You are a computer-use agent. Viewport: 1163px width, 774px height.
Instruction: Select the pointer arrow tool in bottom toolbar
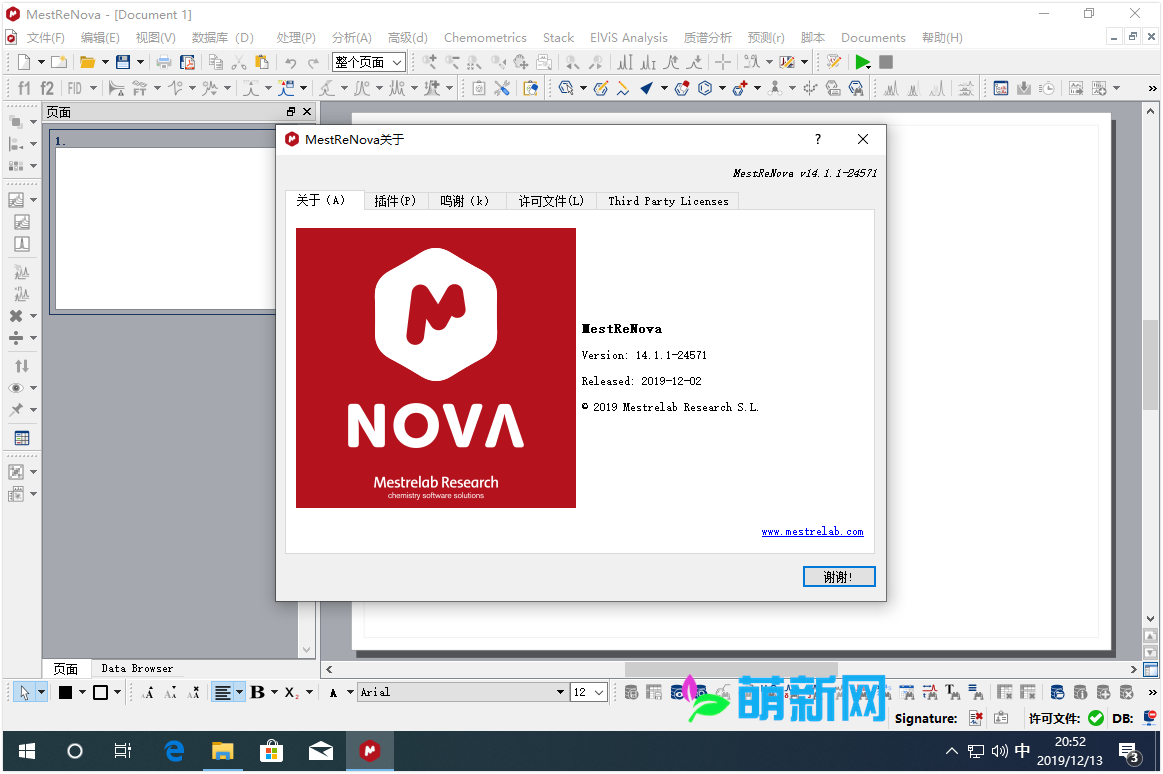pyautogui.click(x=24, y=692)
